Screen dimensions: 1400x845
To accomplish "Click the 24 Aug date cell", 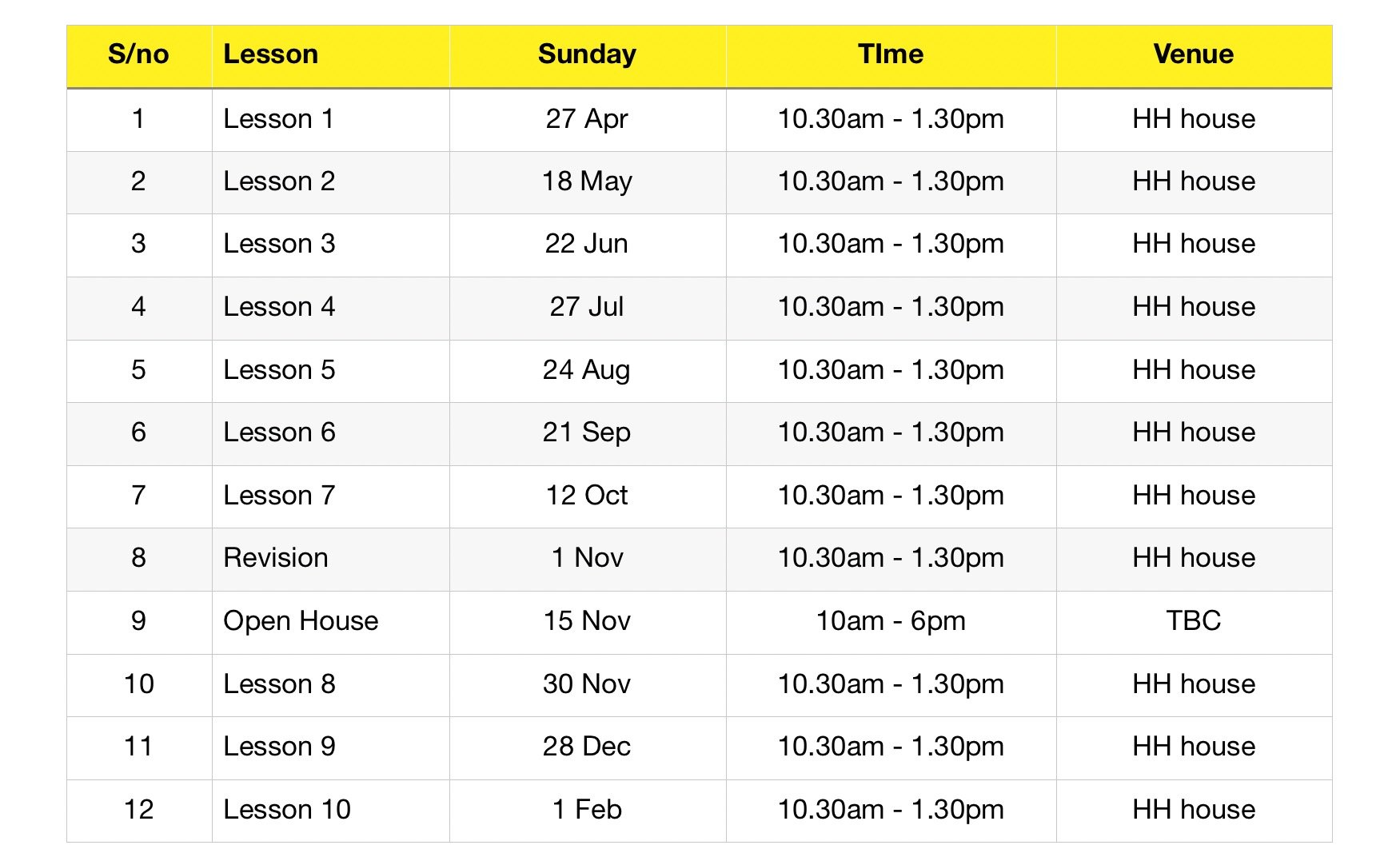I will [x=587, y=370].
